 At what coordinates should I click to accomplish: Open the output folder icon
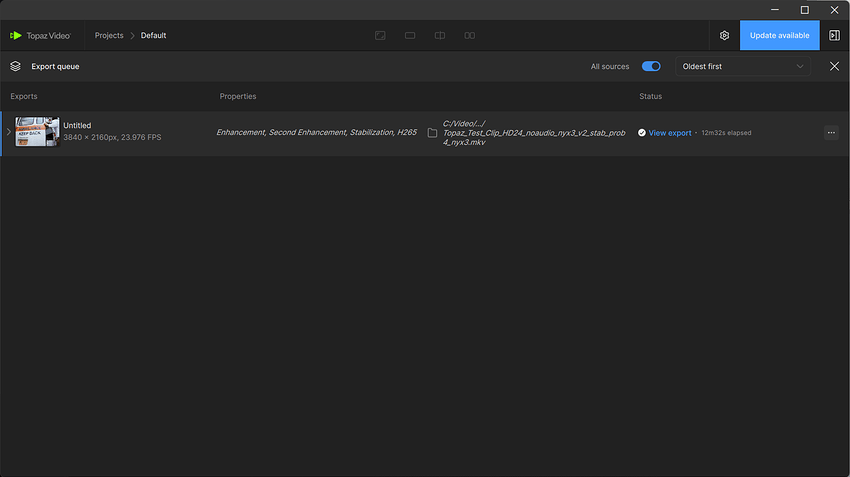[x=432, y=132]
